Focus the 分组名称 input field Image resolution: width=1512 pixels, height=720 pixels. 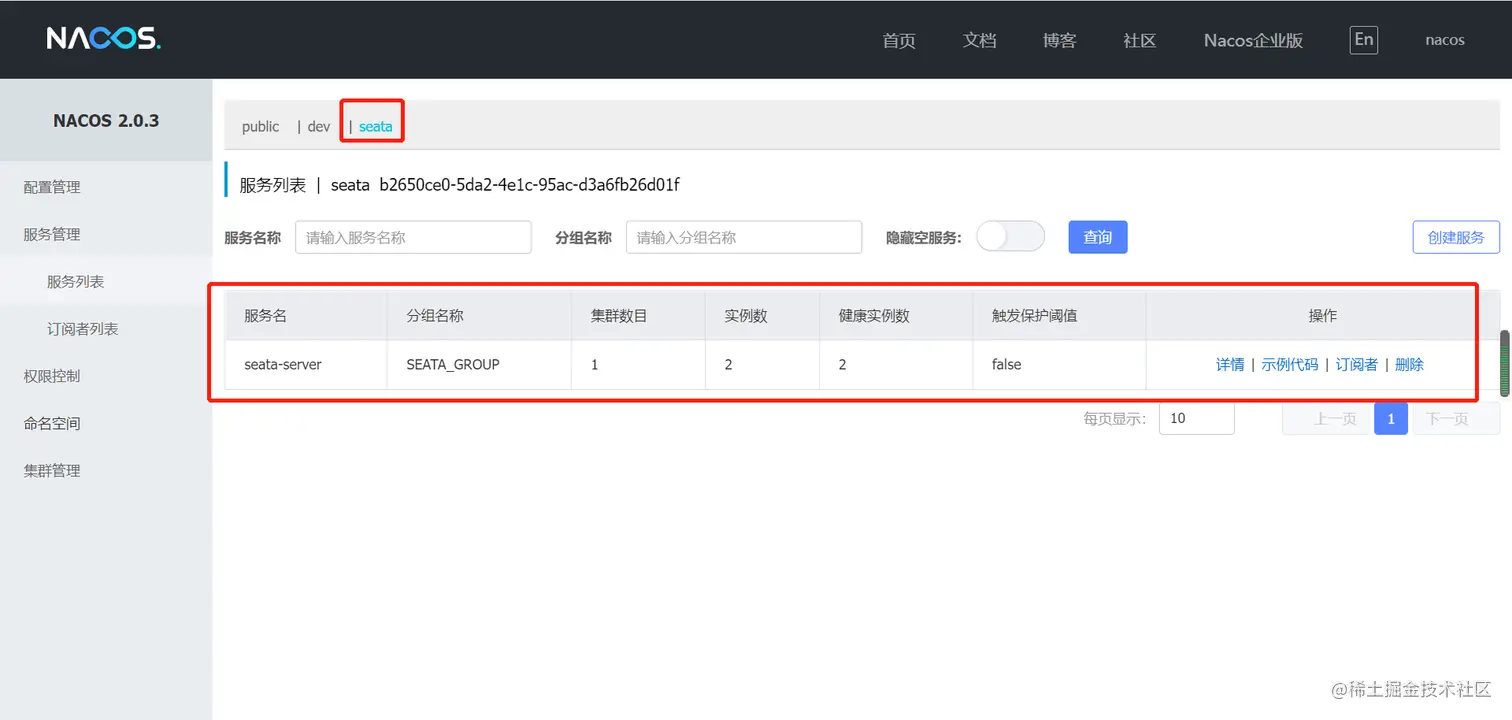point(744,237)
